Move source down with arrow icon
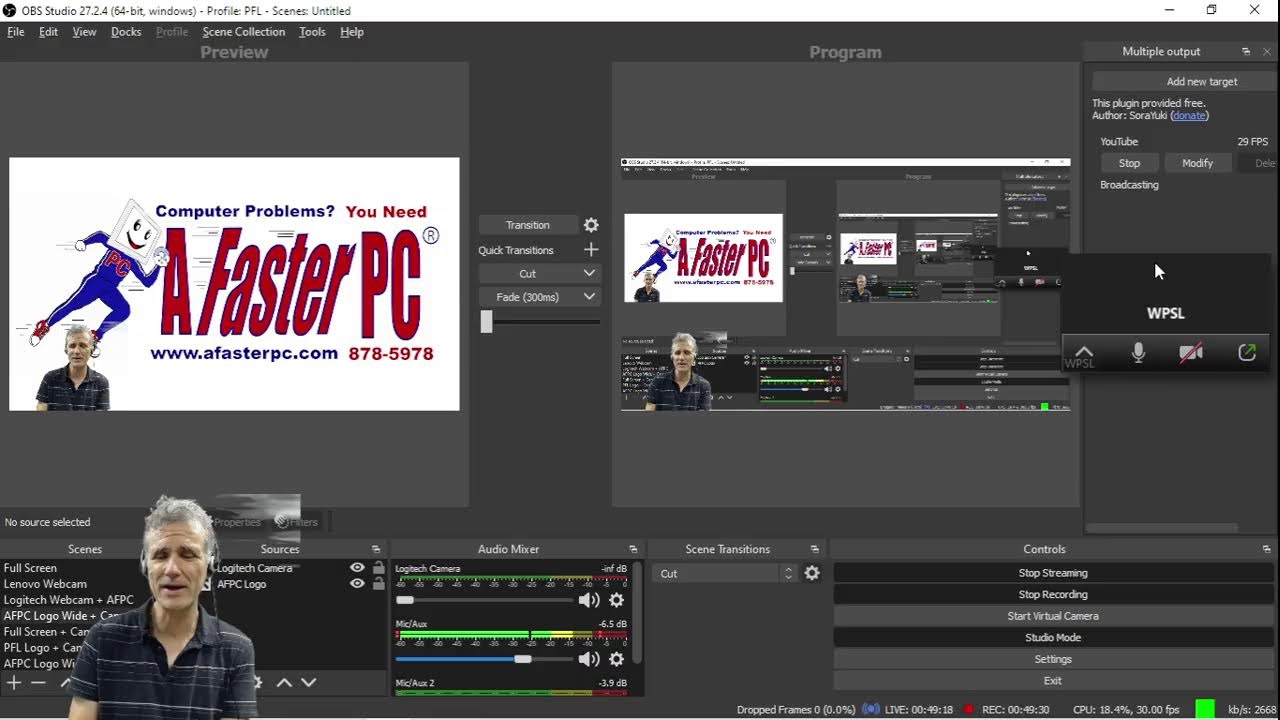The width and height of the screenshot is (1280, 720). click(308, 682)
